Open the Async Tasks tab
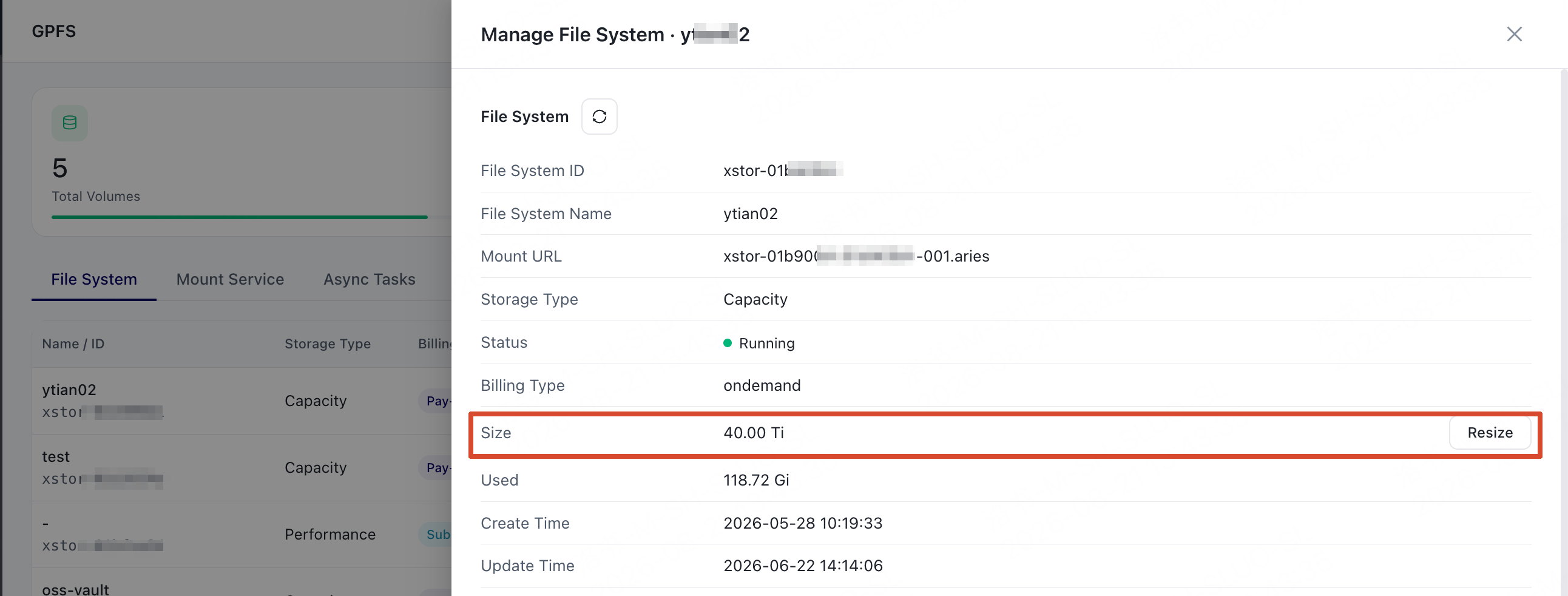 (x=370, y=279)
